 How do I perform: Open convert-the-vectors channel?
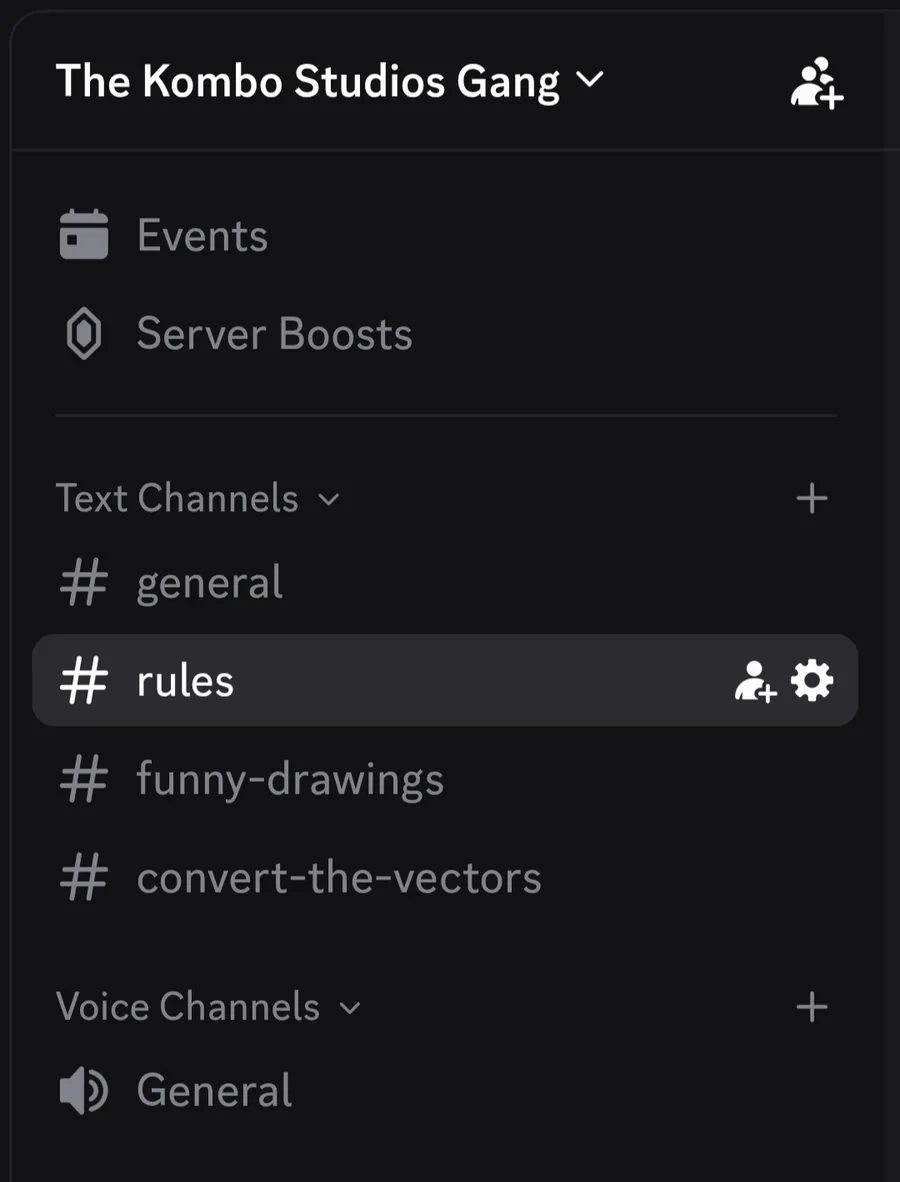tap(339, 878)
